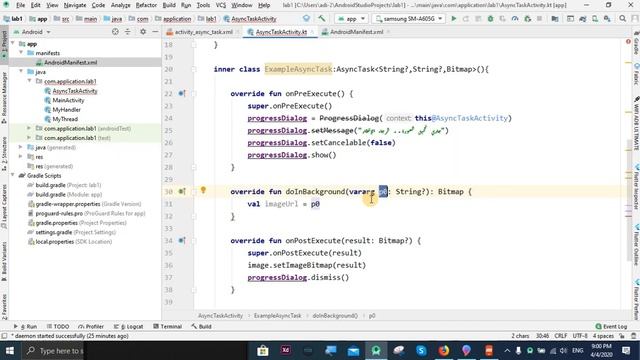Click the scroll-from-source target icon
Screen dimensions: 640x360
click(115, 31)
